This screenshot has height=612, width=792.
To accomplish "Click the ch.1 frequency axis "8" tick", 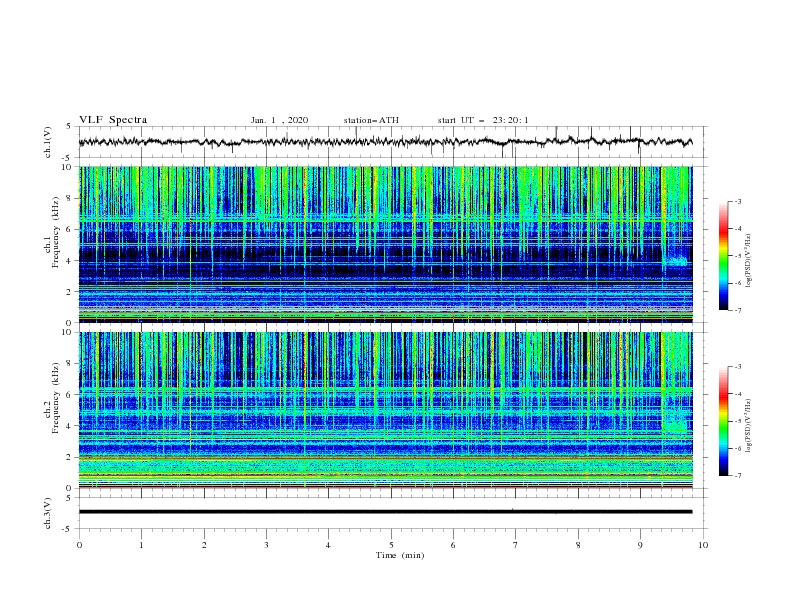I will pos(70,198).
